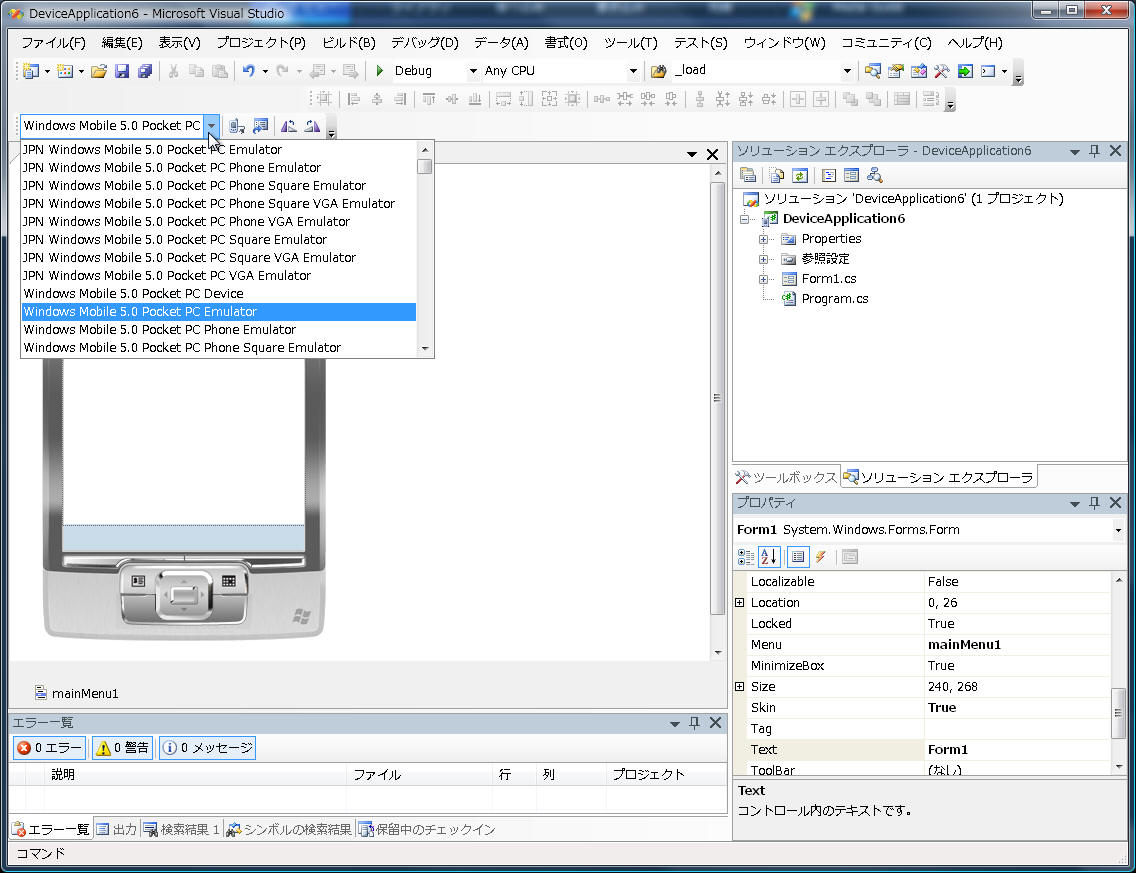This screenshot has width=1136, height=873.
Task: Open the ファイル(F) menu
Action: point(53,43)
